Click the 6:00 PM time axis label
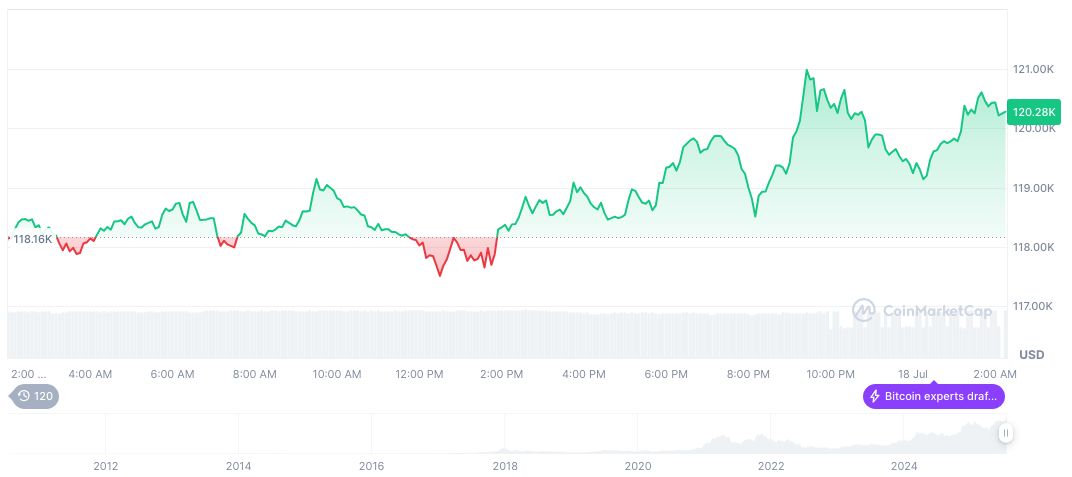Image resolution: width=1072 pixels, height=477 pixels. [x=666, y=374]
